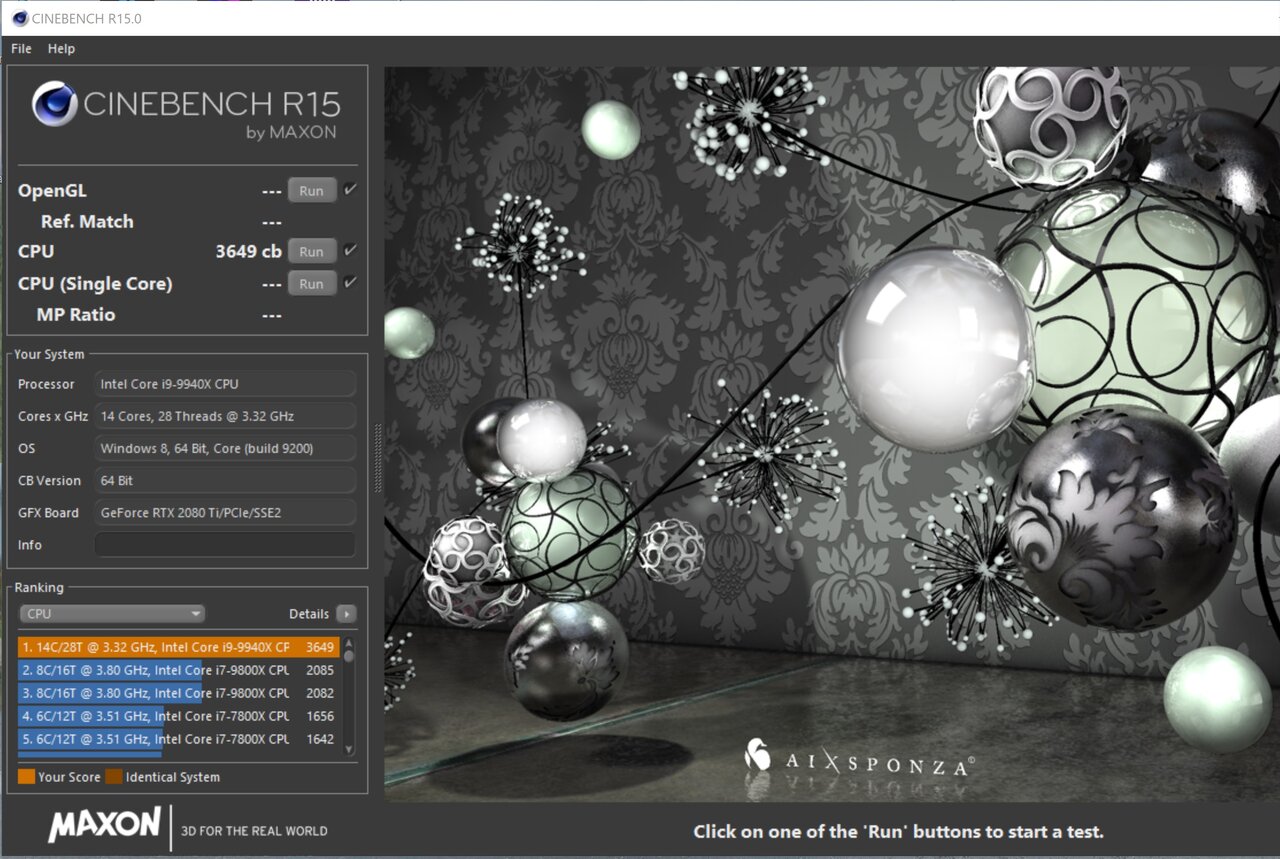Select ranking entry 1 i9-9940X 3649

(x=179, y=647)
